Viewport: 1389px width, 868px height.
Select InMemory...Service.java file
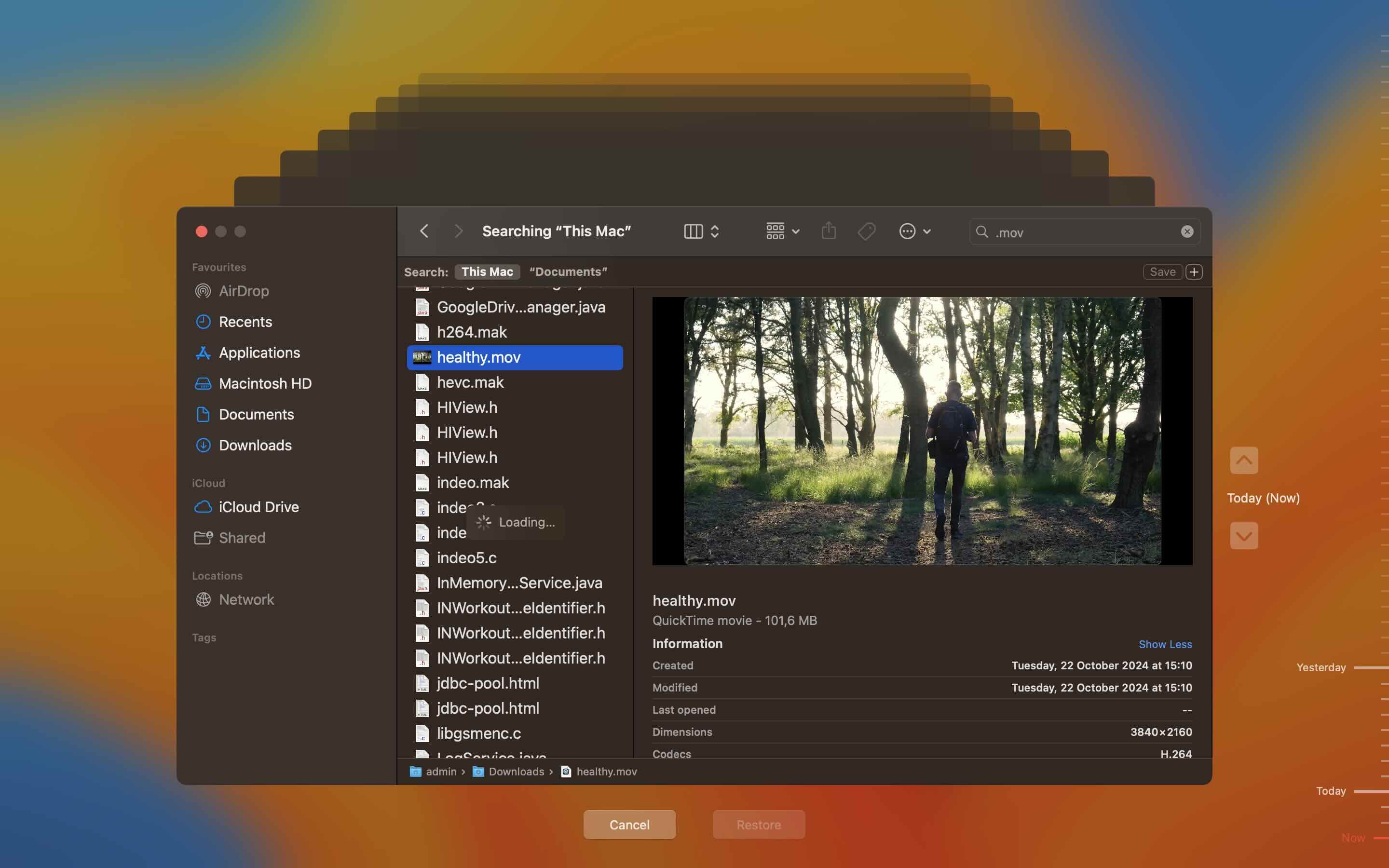point(515,583)
